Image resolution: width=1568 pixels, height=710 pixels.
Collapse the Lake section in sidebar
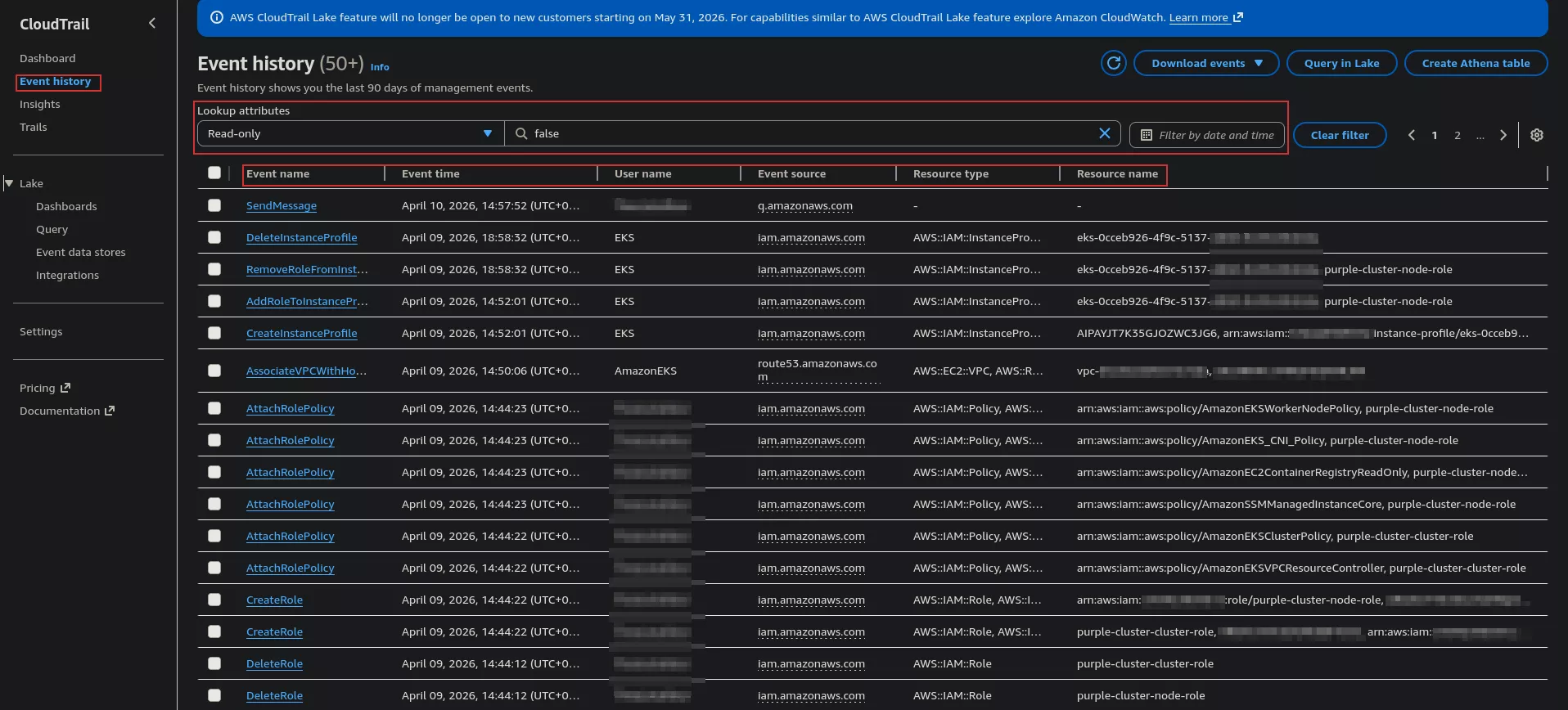coord(9,183)
